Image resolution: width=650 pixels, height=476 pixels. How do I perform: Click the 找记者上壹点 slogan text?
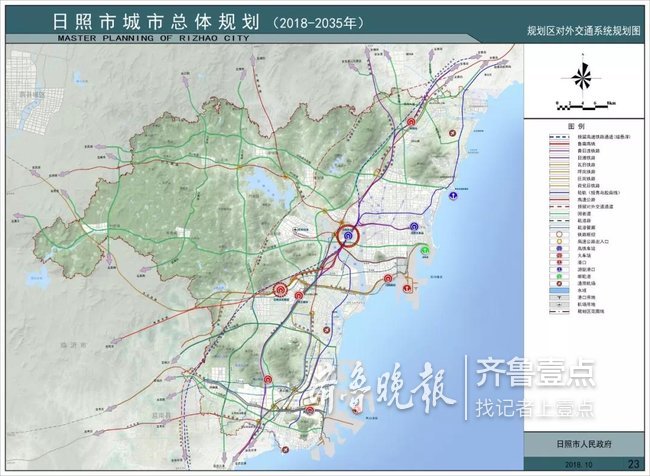(x=535, y=408)
